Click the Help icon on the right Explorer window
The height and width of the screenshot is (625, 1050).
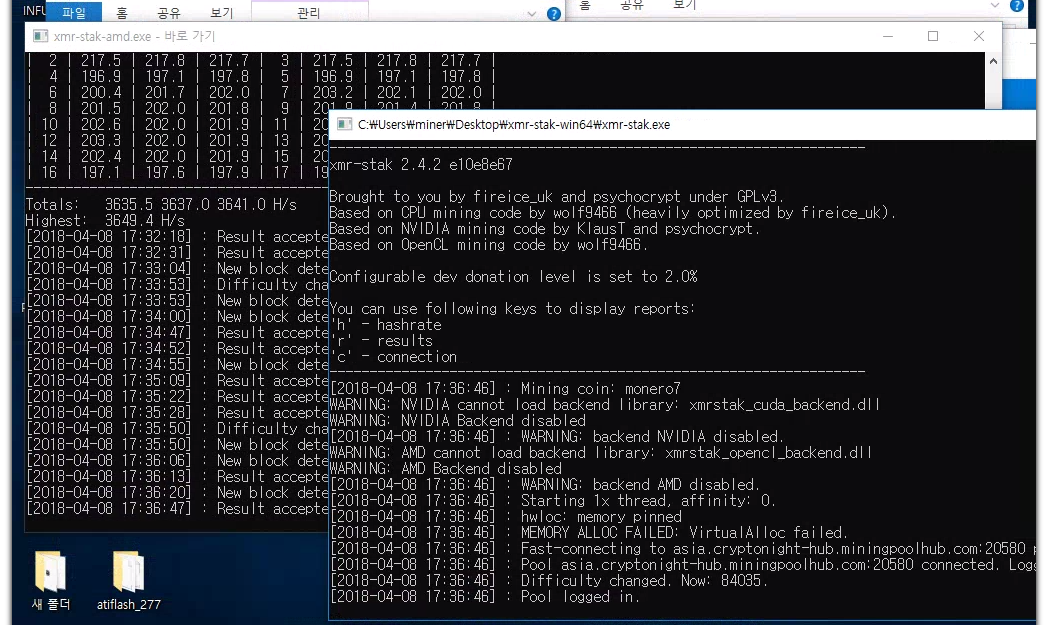pos(1018,7)
